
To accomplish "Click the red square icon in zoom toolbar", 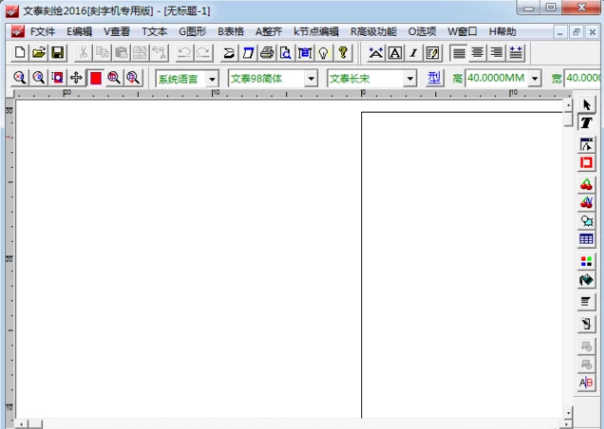I will [x=95, y=78].
